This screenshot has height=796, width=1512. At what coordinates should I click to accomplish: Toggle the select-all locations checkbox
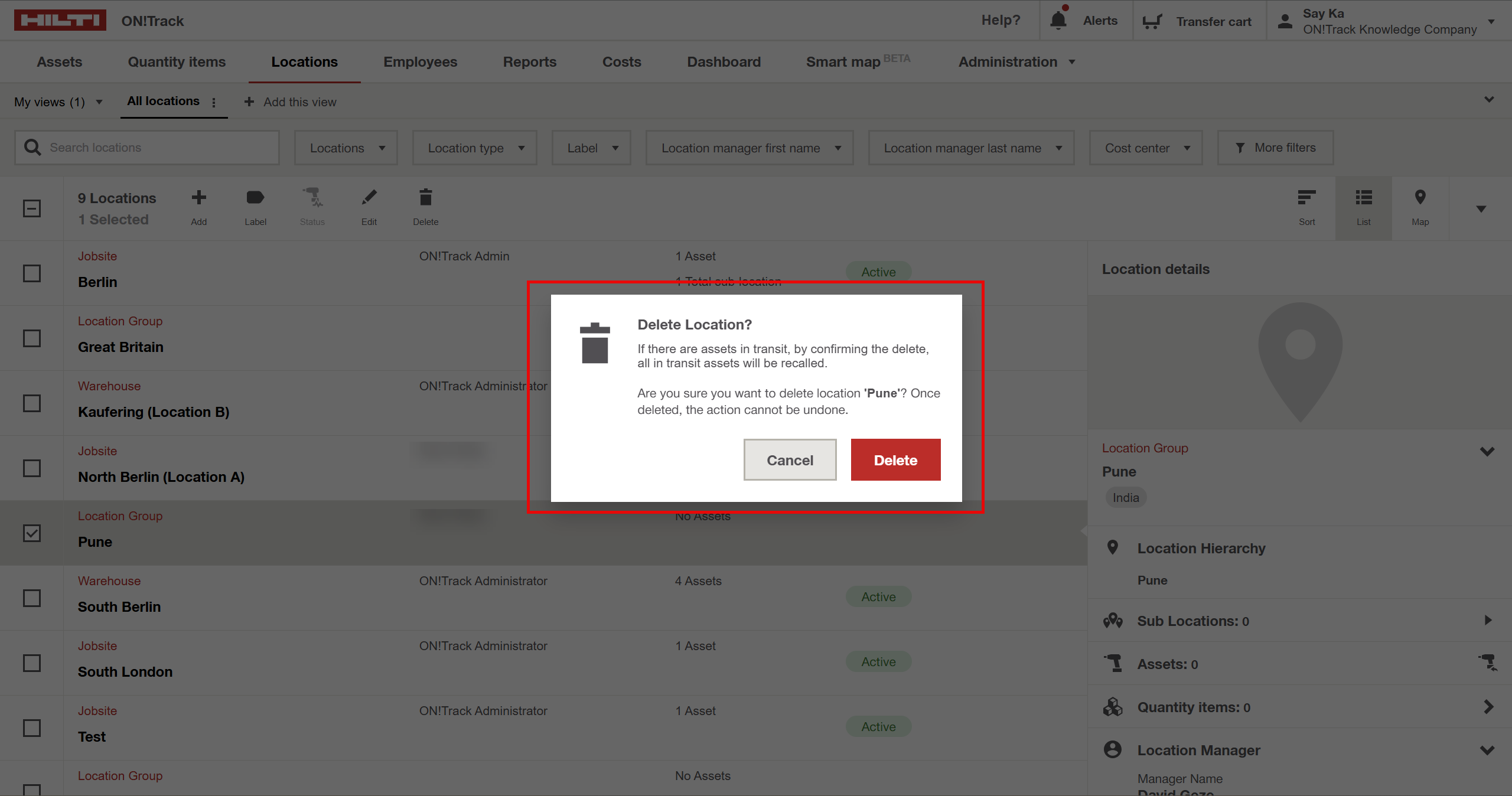point(32,208)
